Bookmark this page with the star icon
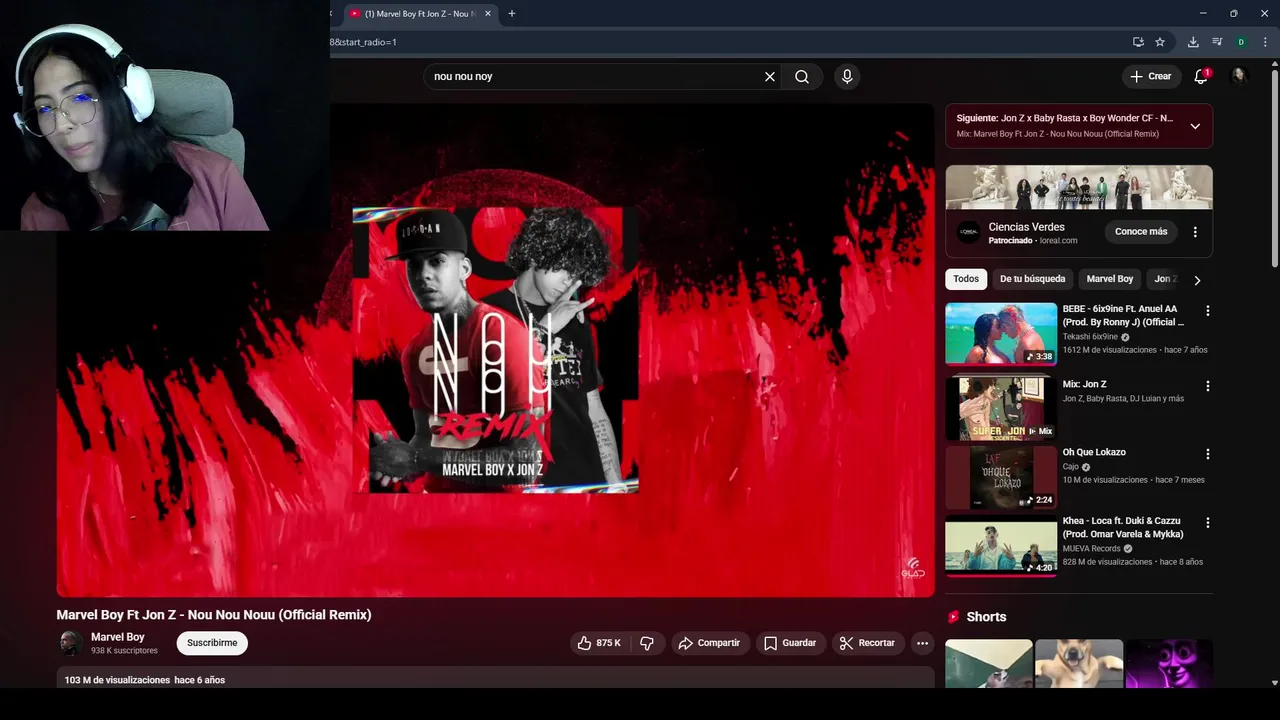The image size is (1280, 720). pyautogui.click(x=1160, y=42)
